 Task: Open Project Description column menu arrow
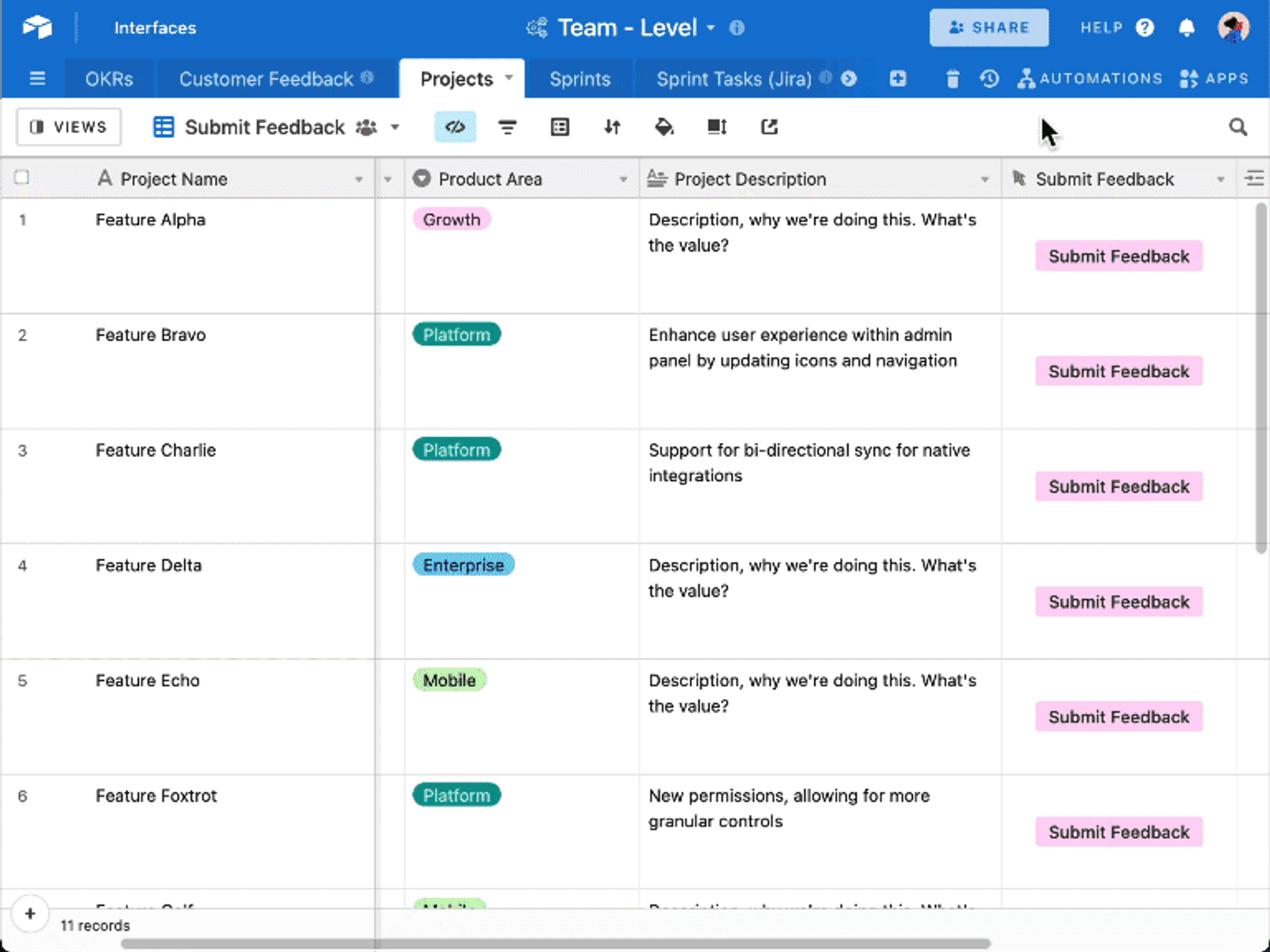click(984, 179)
